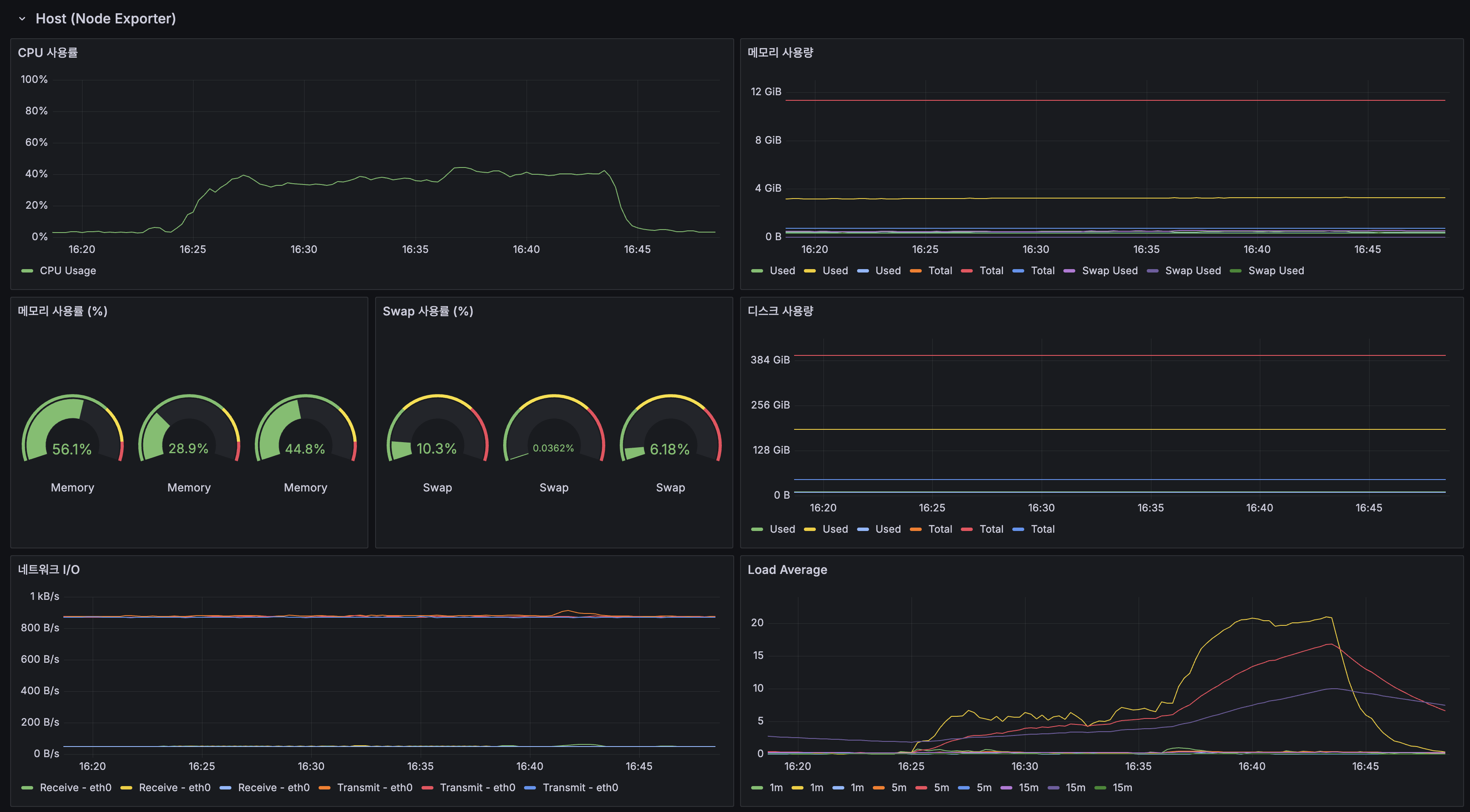Screen dimensions: 1470x812
Task: Click the 5m legend item in Load Average
Action: 898,787
